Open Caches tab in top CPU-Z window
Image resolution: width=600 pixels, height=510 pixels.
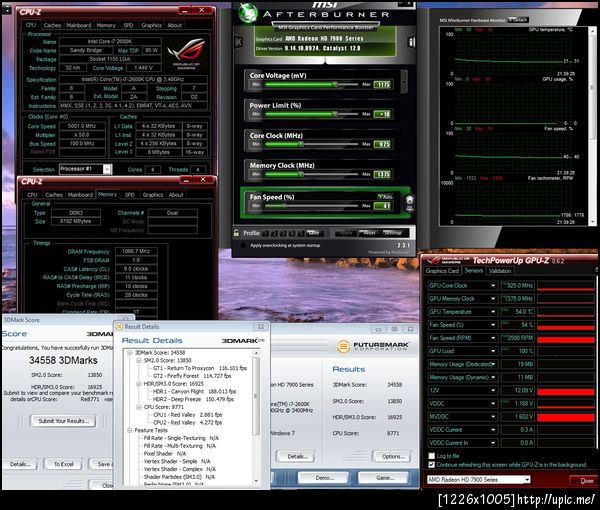[52, 25]
